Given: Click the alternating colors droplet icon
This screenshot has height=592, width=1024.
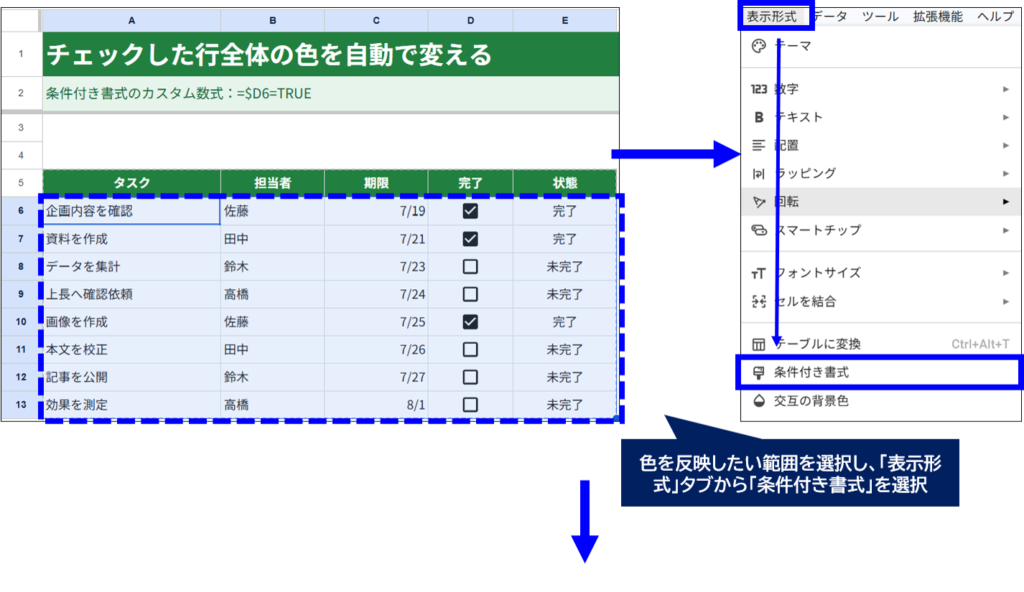Looking at the screenshot, I should pyautogui.click(x=758, y=401).
